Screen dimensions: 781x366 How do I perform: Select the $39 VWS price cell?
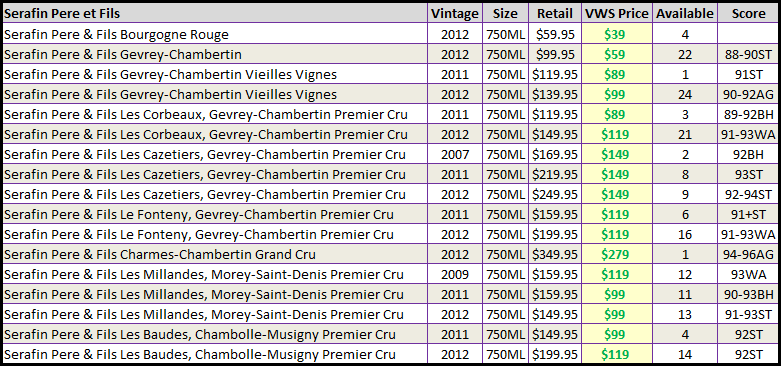tap(617, 34)
